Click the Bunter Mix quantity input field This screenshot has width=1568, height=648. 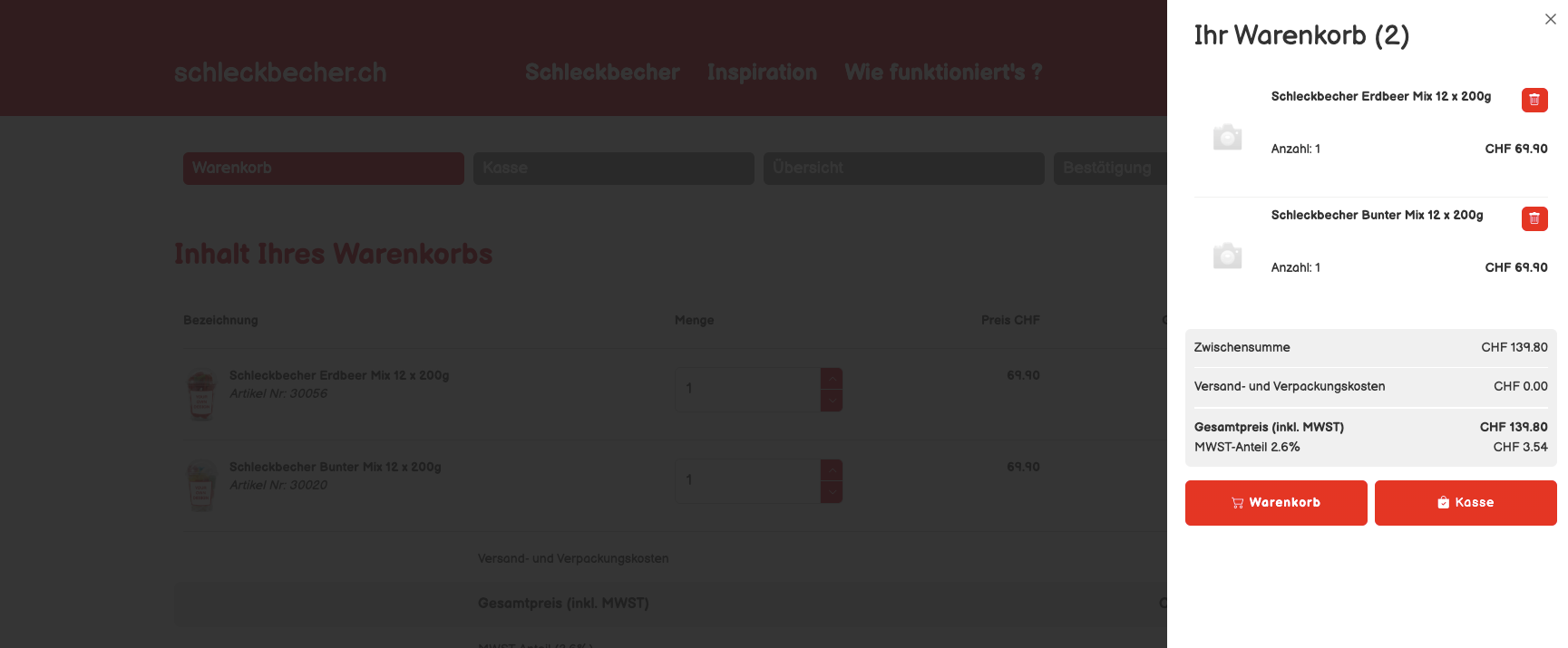pos(747,480)
